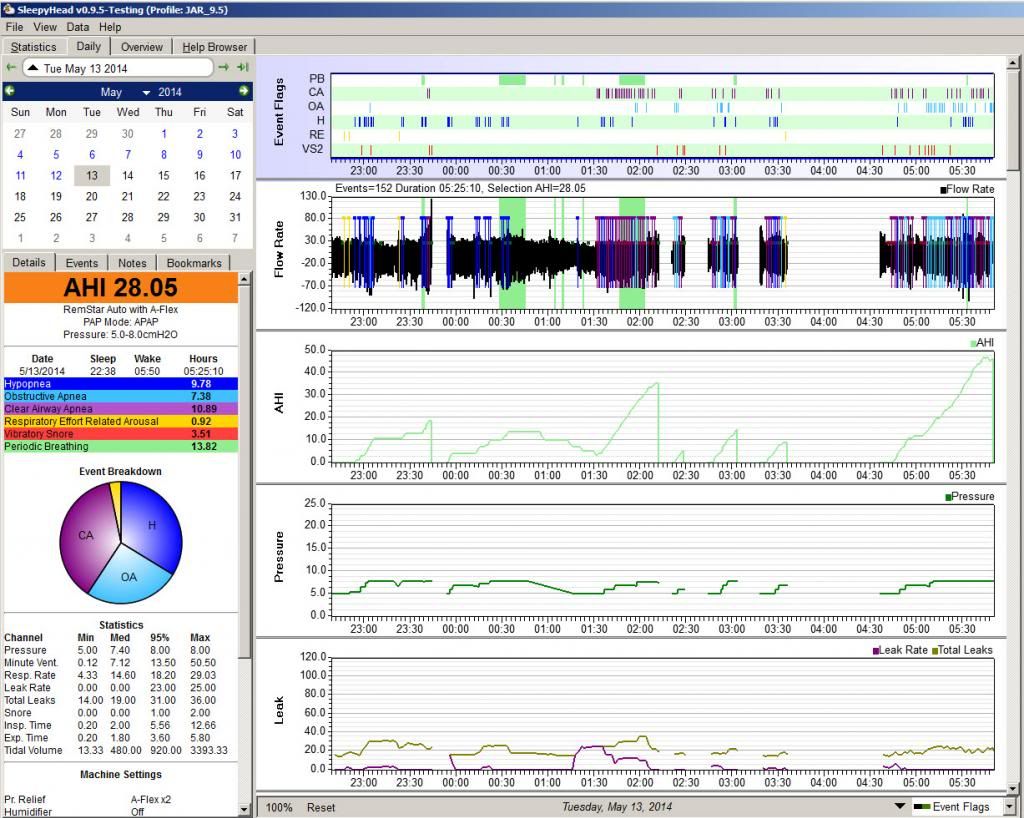Select May 14 in the calendar
This screenshot has width=1024, height=818.
pyautogui.click(x=127, y=176)
